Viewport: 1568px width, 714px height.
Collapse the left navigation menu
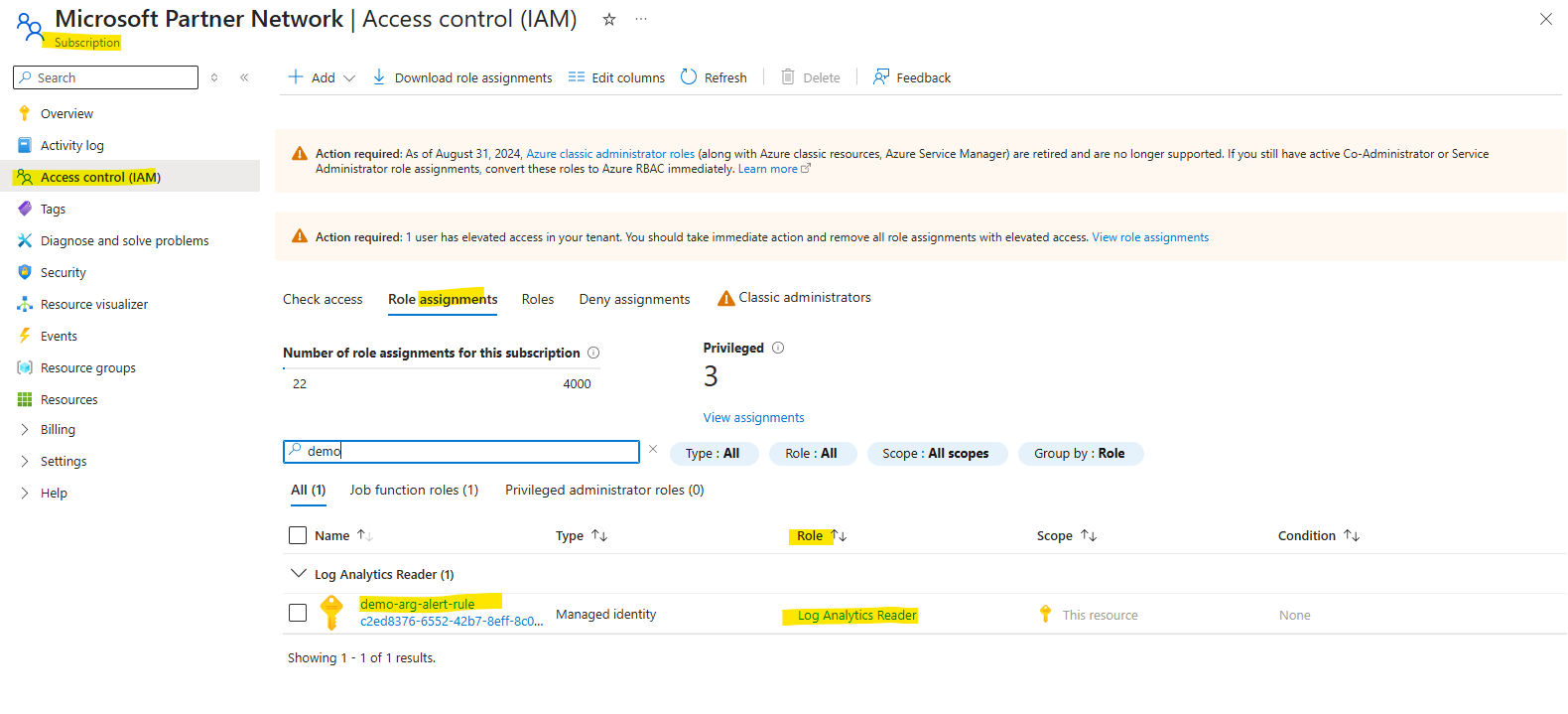(244, 77)
